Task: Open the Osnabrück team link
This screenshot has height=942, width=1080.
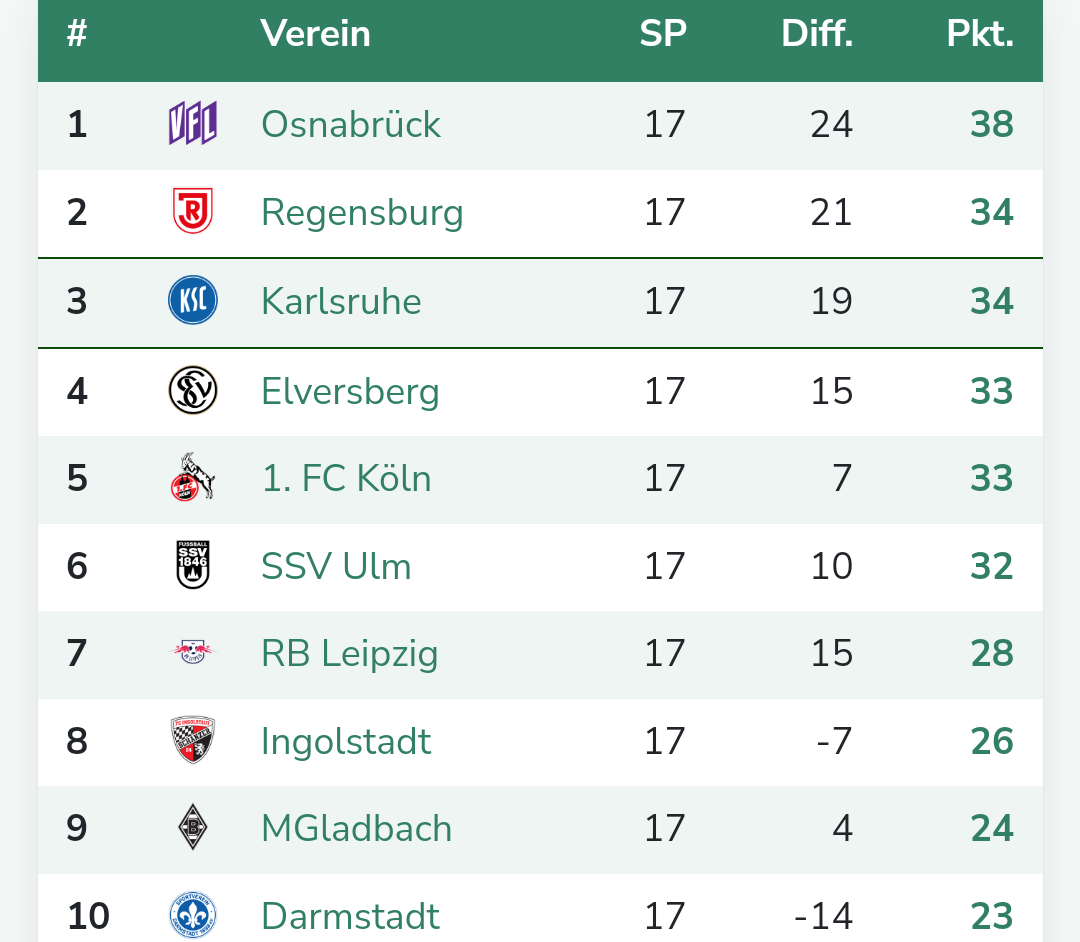Action: (x=350, y=124)
